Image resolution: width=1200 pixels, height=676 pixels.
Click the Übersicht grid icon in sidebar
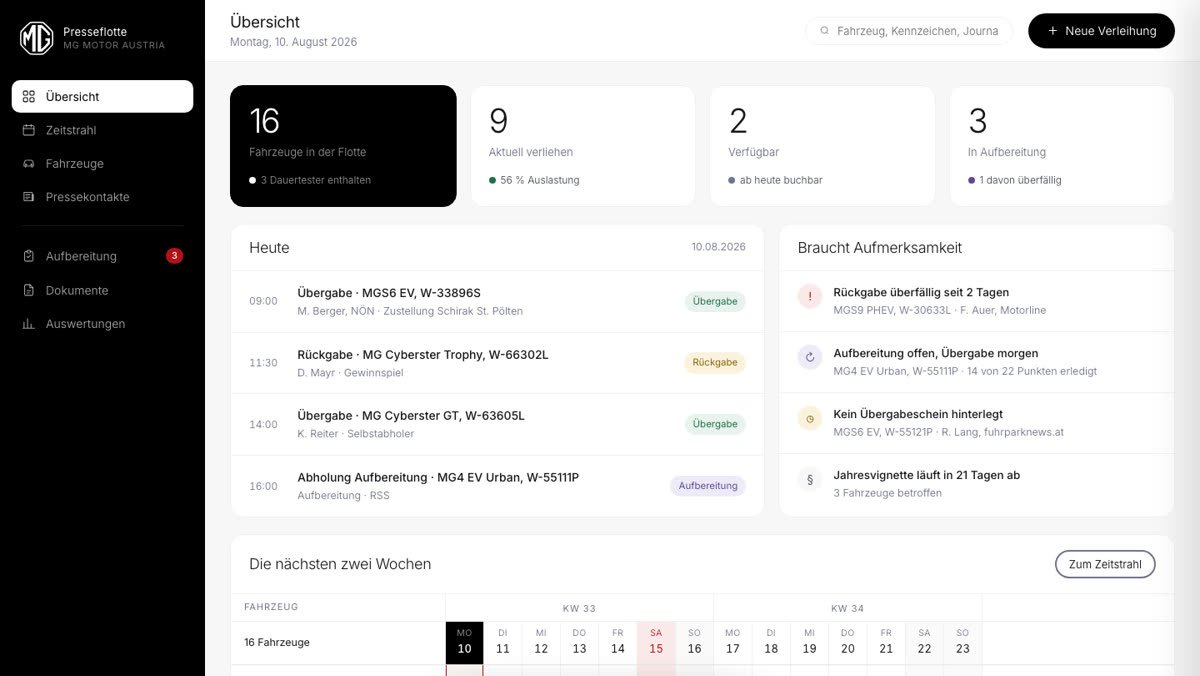point(29,97)
